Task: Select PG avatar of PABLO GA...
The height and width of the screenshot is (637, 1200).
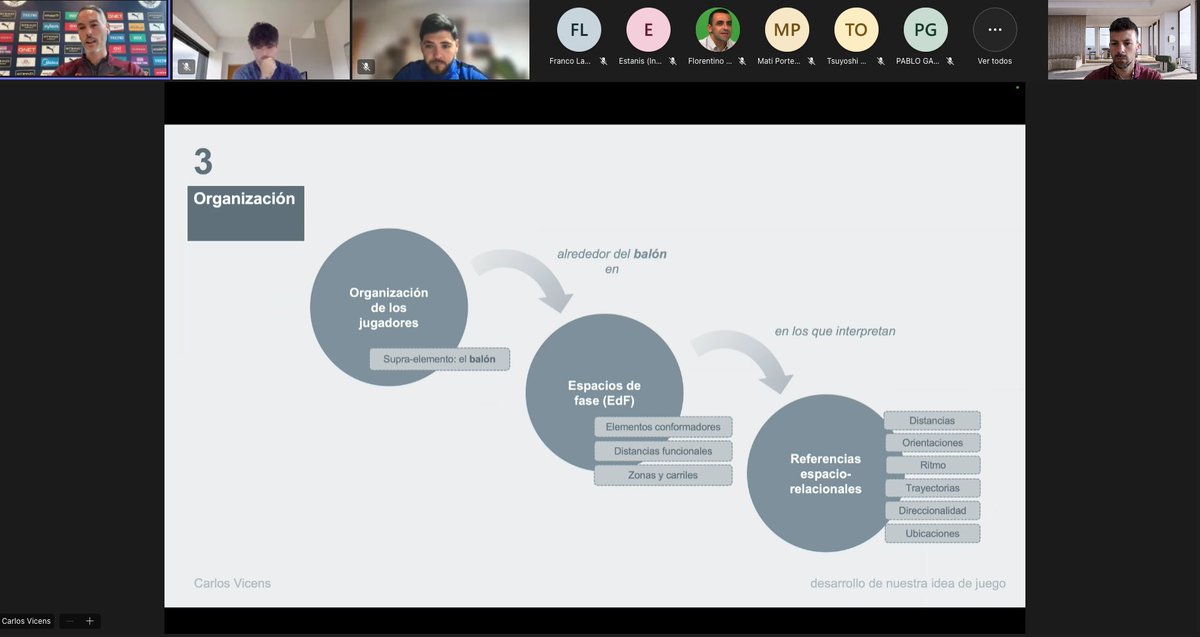Action: [925, 29]
